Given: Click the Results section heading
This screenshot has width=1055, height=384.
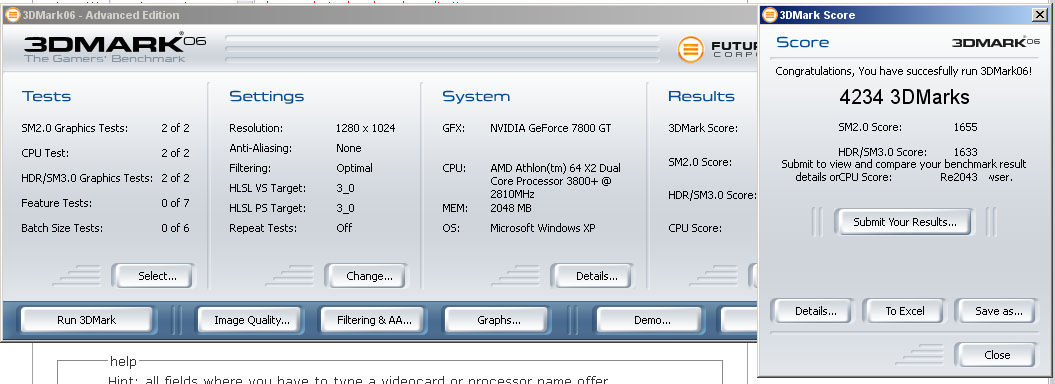Looking at the screenshot, I should coord(701,96).
